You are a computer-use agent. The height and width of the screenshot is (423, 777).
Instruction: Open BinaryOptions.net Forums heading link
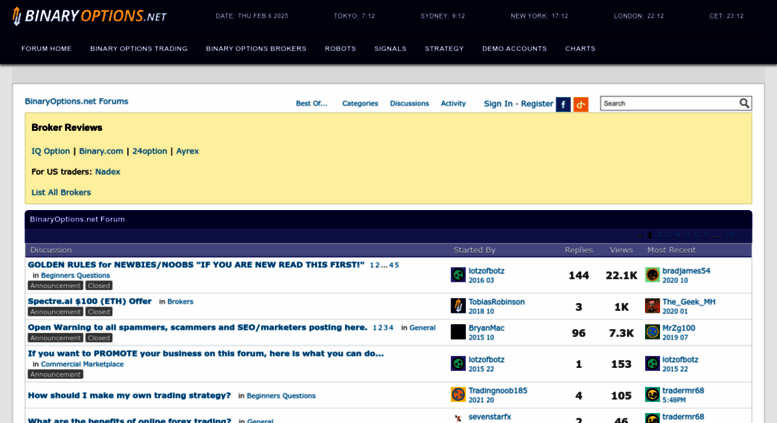click(77, 101)
